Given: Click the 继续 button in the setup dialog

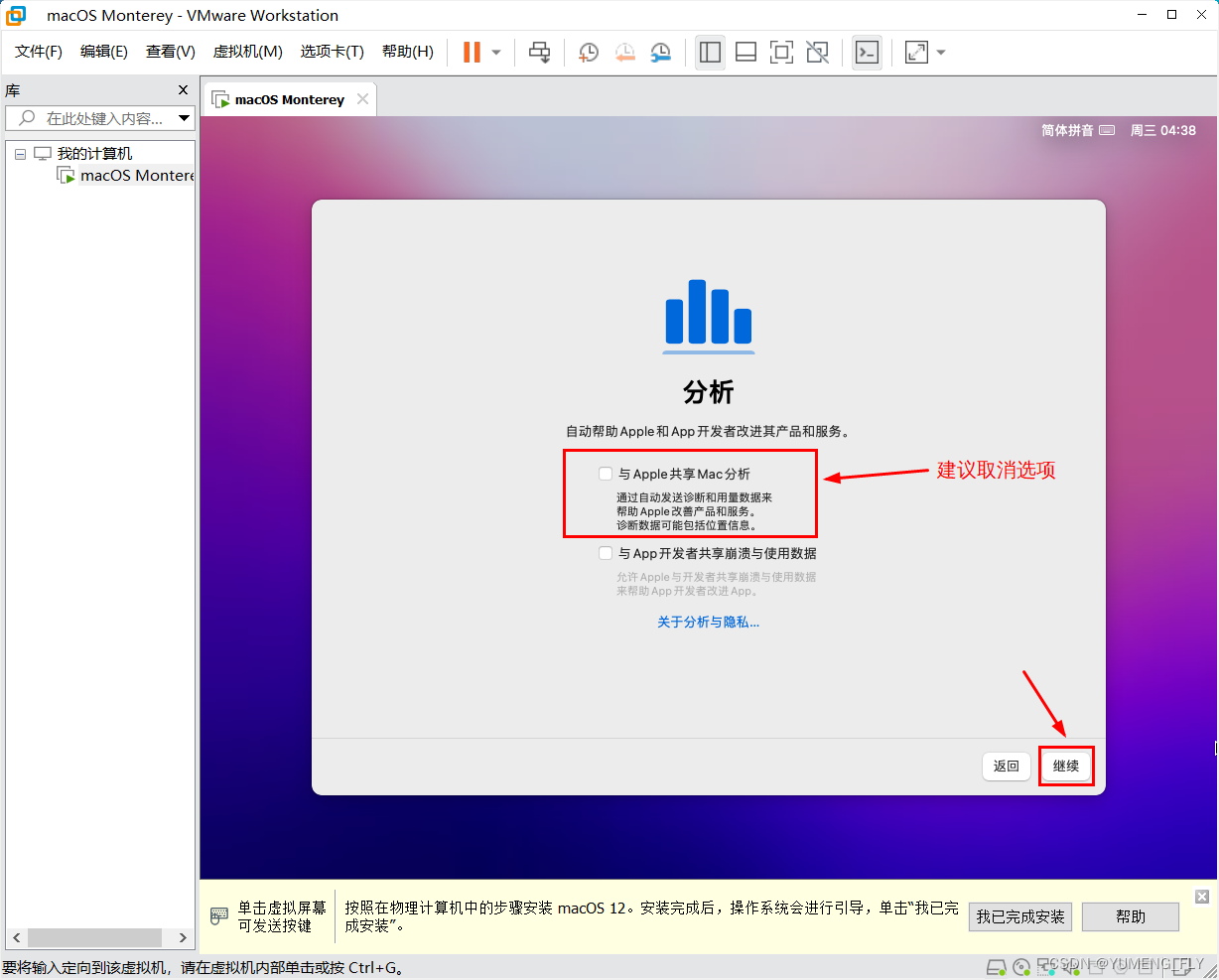Looking at the screenshot, I should (x=1066, y=766).
